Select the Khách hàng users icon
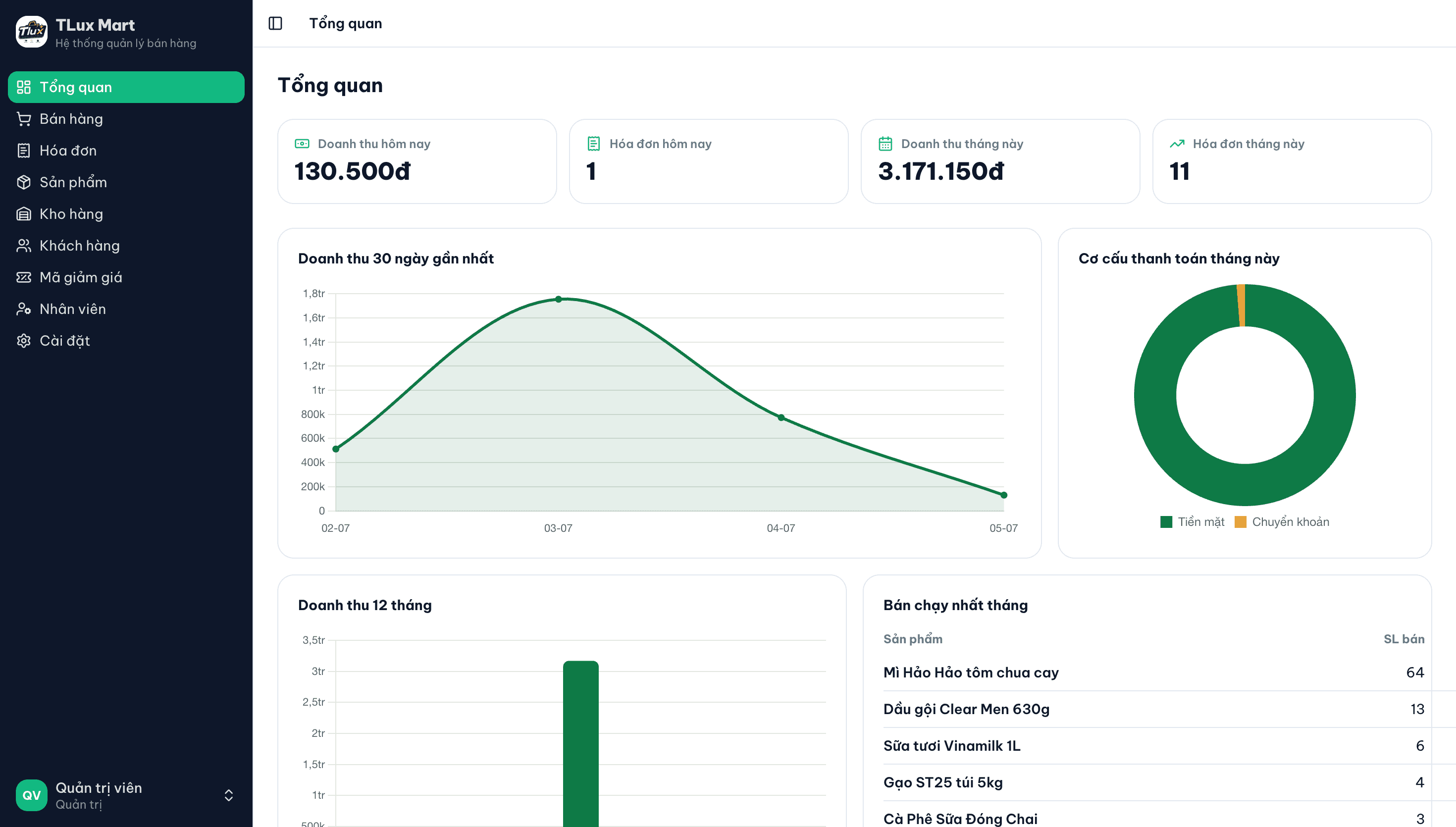Screen dimensions: 1456x827 tap(24, 246)
